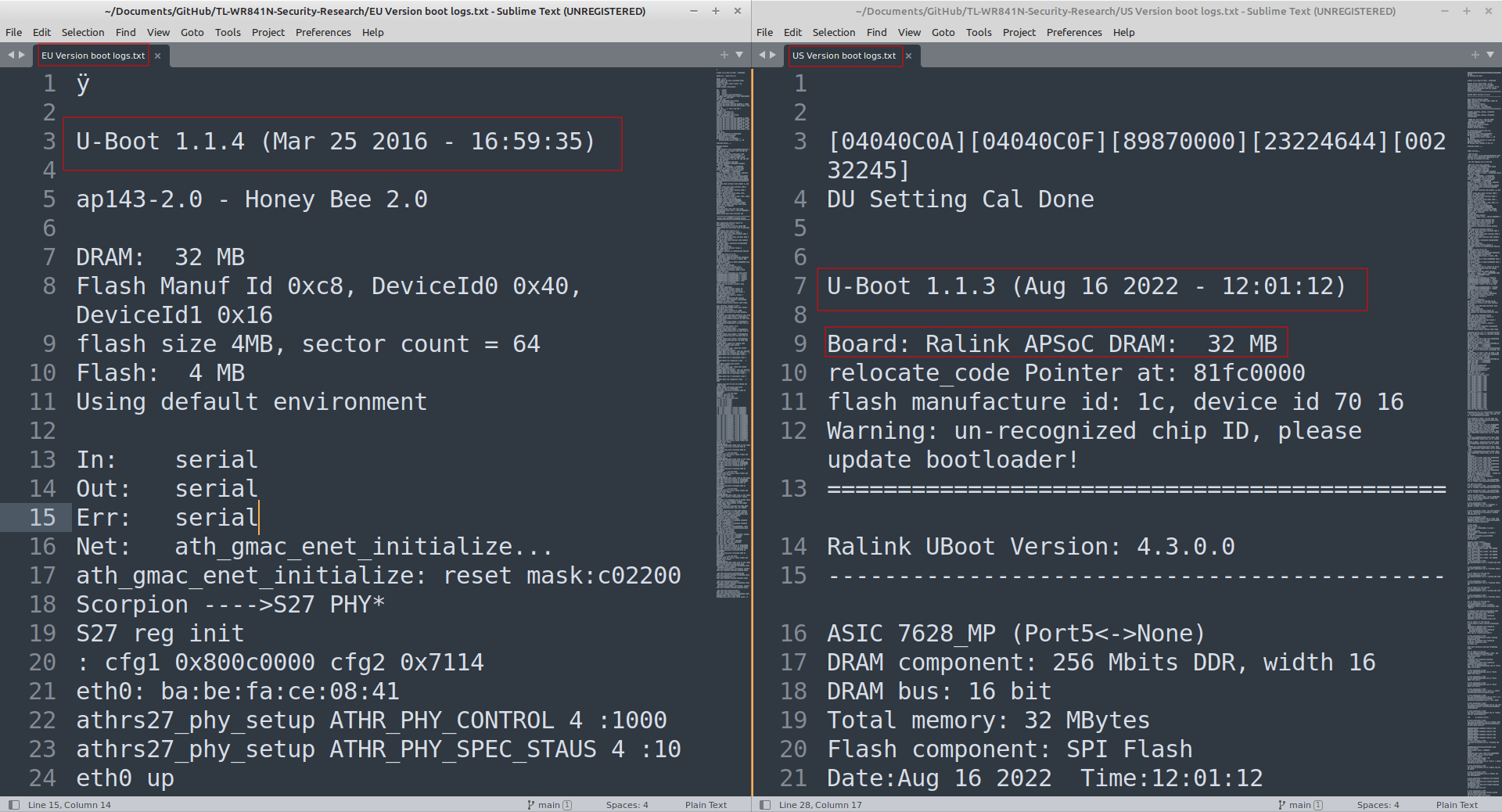Click Line 15, Column 14 status text

pyautogui.click(x=70, y=804)
